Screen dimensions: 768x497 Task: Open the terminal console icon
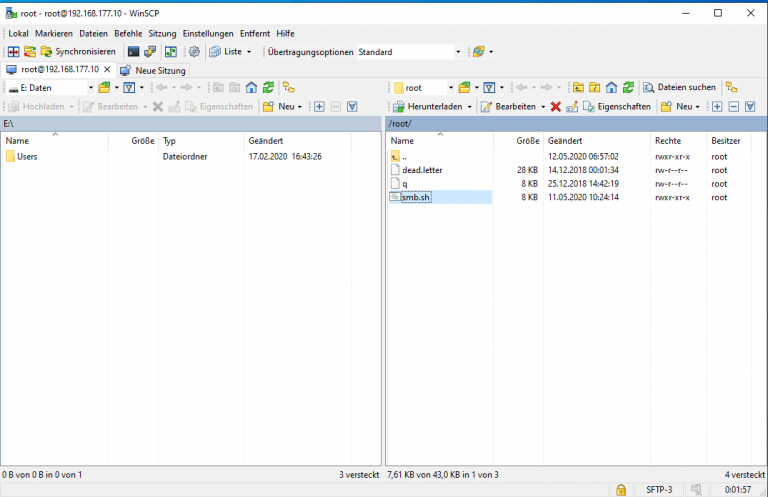[133, 51]
